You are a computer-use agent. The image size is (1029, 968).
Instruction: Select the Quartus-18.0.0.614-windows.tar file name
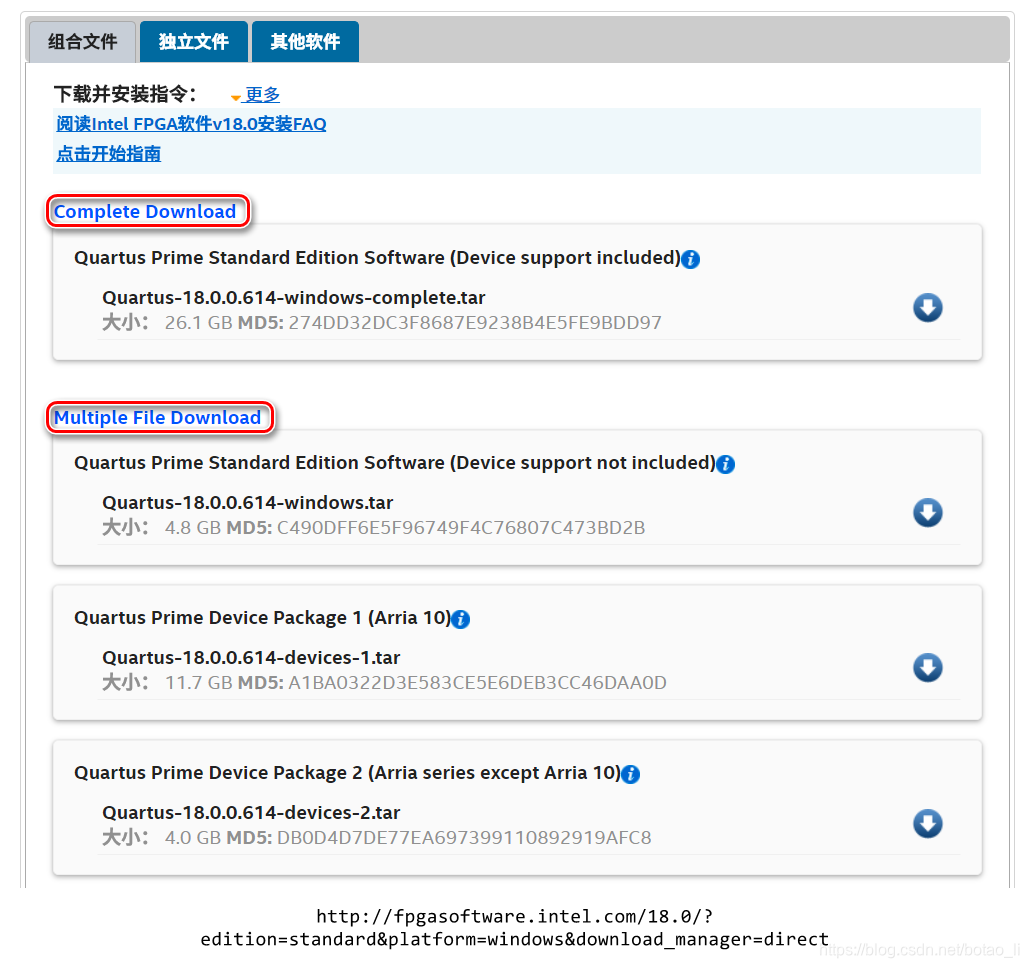(247, 503)
